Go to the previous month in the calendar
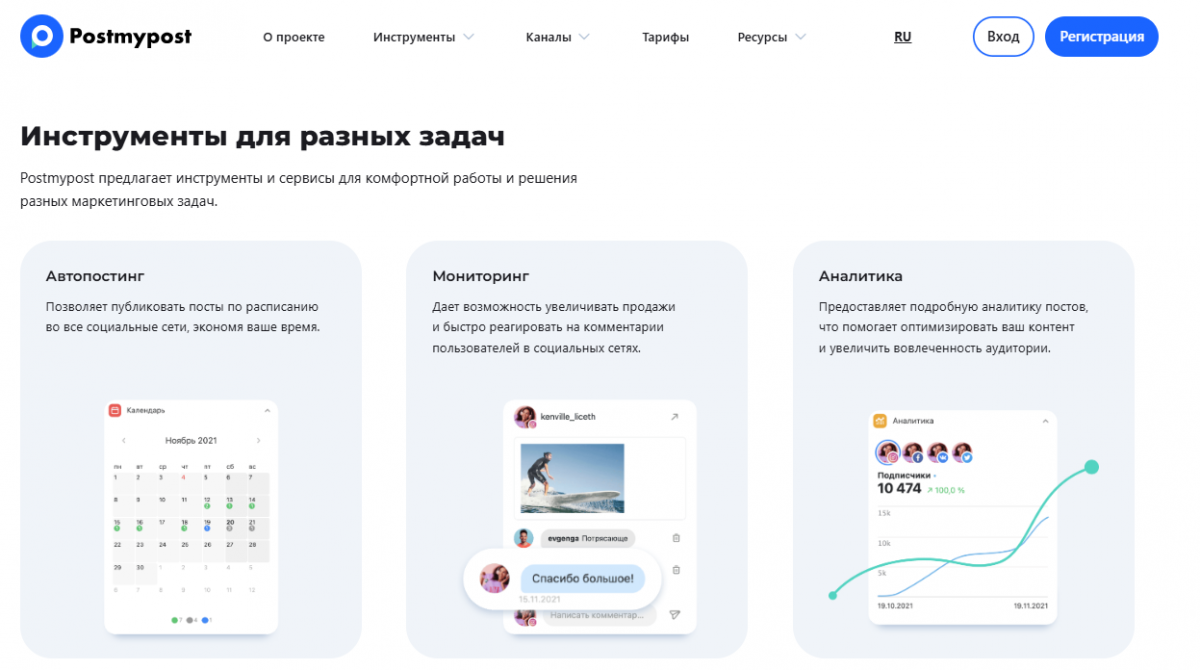Screen dimensions: 1200x670 pos(124,440)
